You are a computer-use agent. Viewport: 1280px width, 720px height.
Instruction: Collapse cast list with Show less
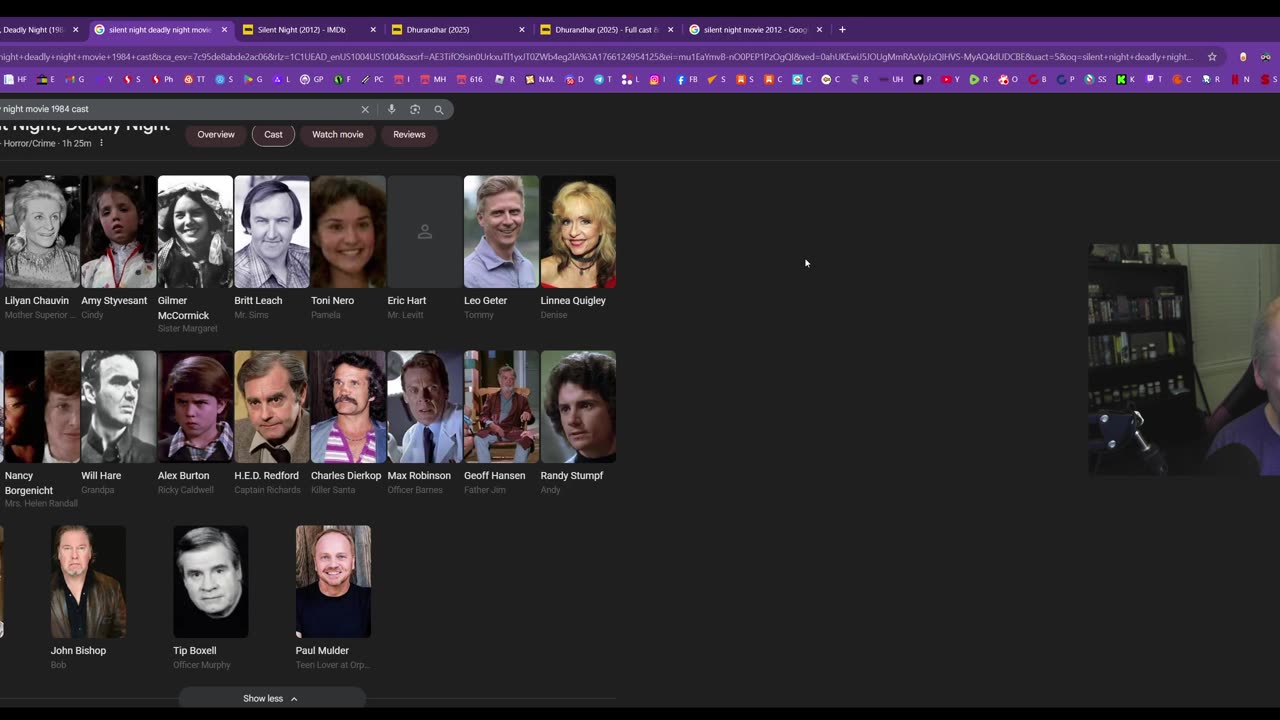pos(271,698)
